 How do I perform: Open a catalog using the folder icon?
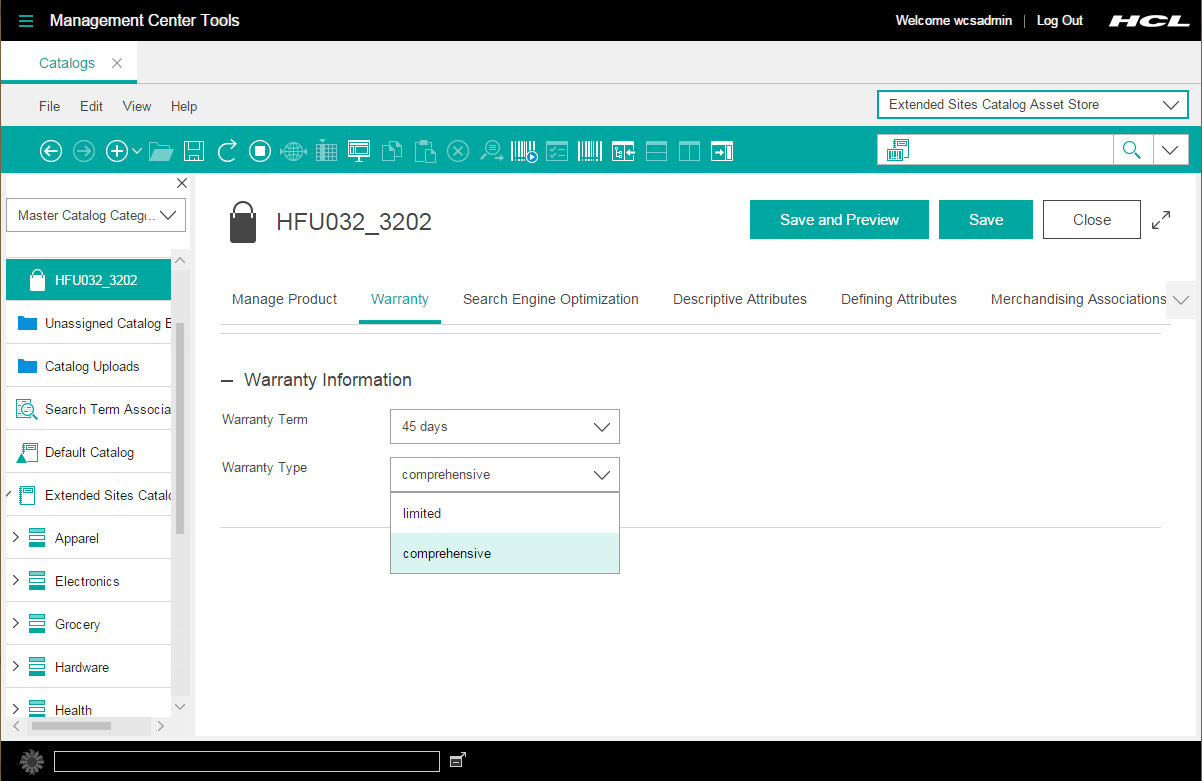coord(161,151)
